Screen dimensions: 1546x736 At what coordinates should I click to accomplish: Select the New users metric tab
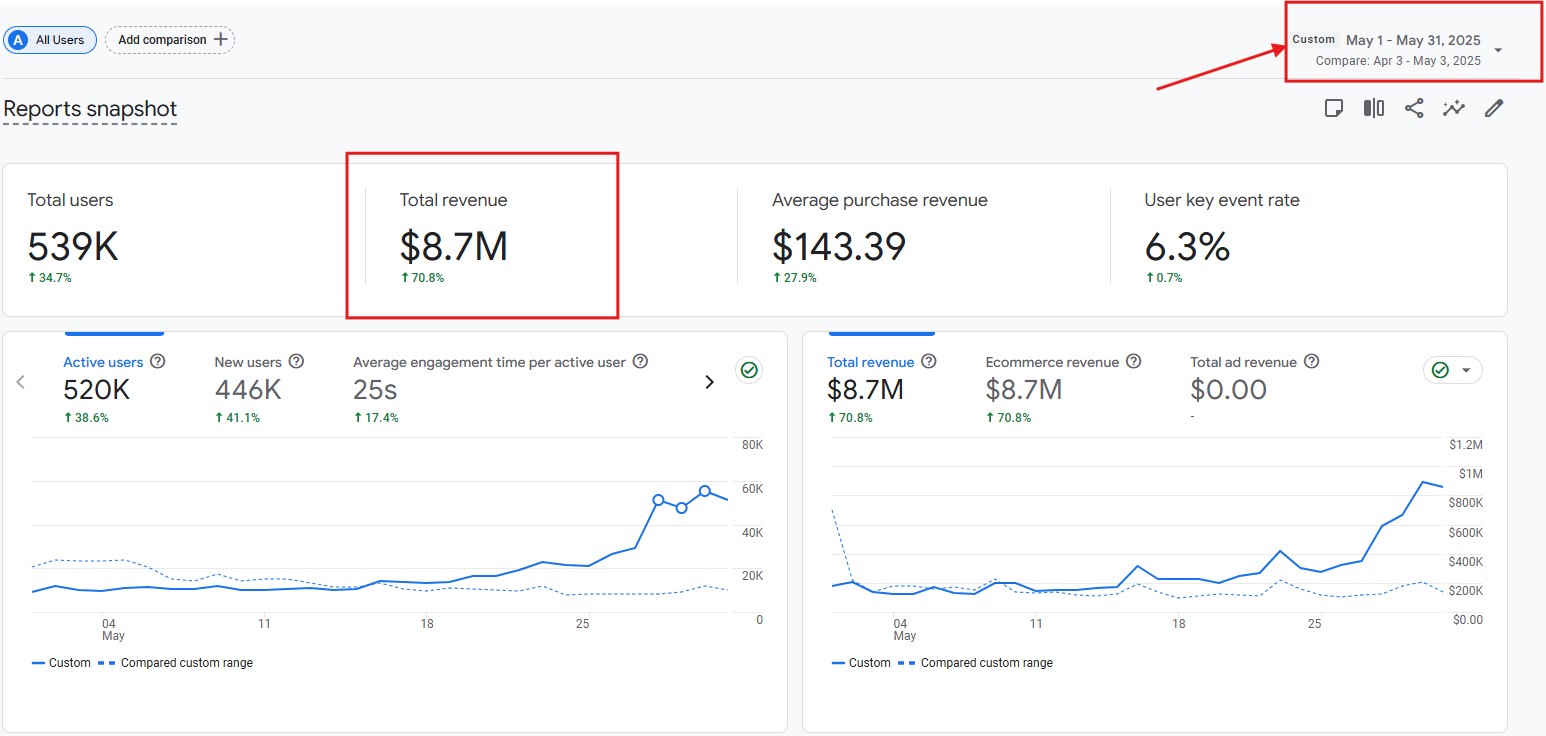click(x=248, y=362)
